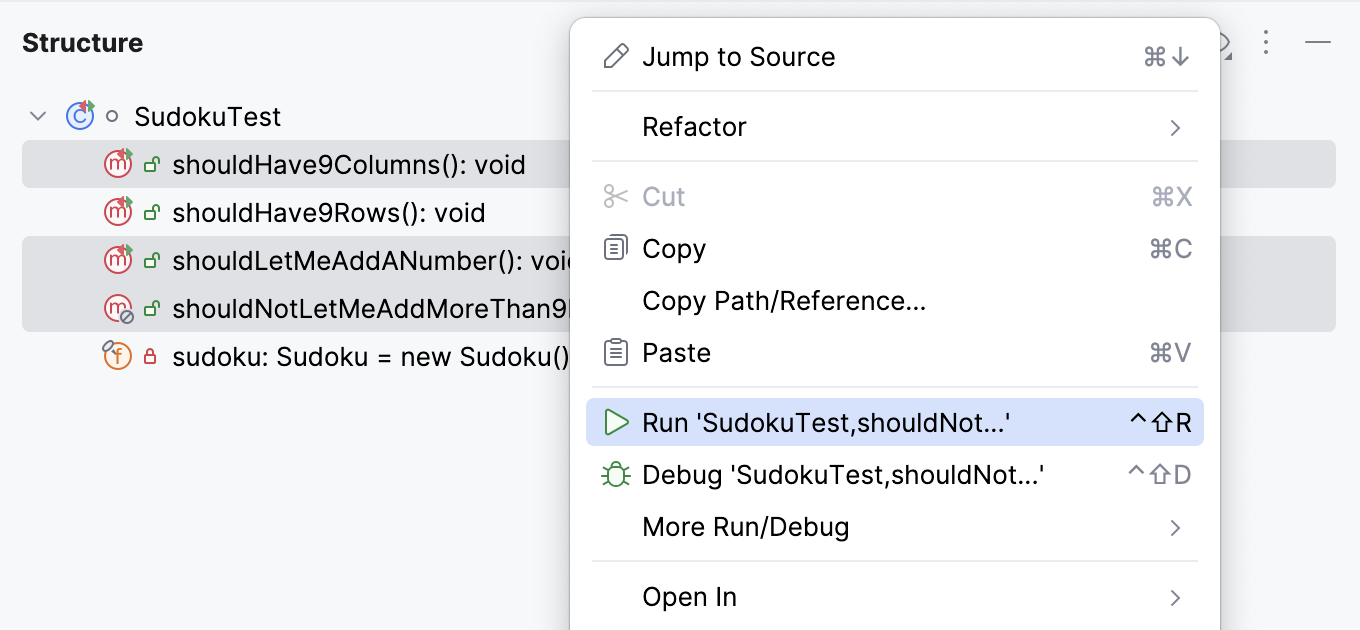
Task: Open the Refactor submenu arrow
Action: click(x=1176, y=127)
